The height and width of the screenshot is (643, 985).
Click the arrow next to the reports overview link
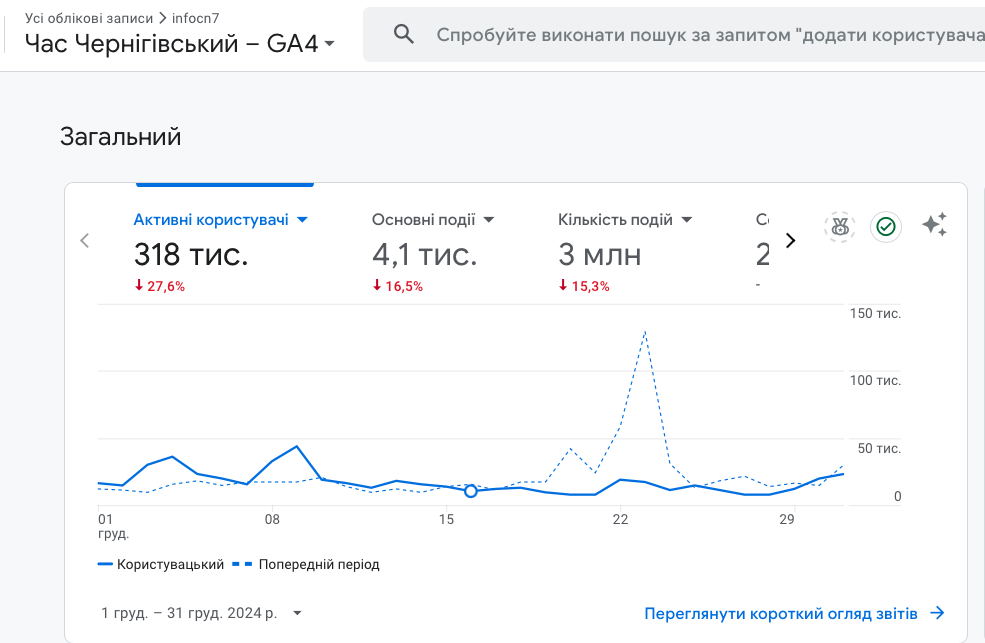point(937,613)
